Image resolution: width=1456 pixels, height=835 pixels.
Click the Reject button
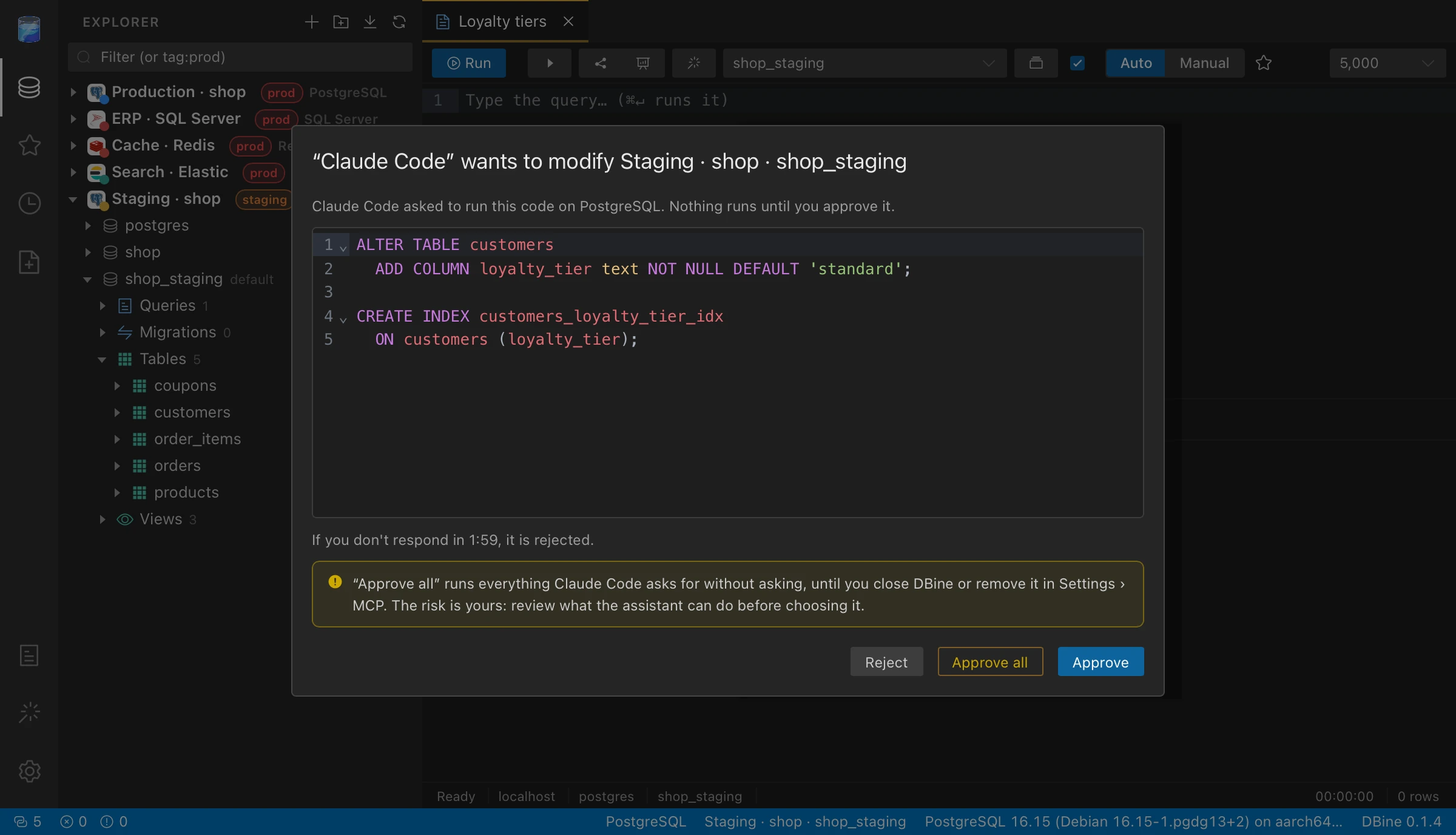point(886,662)
